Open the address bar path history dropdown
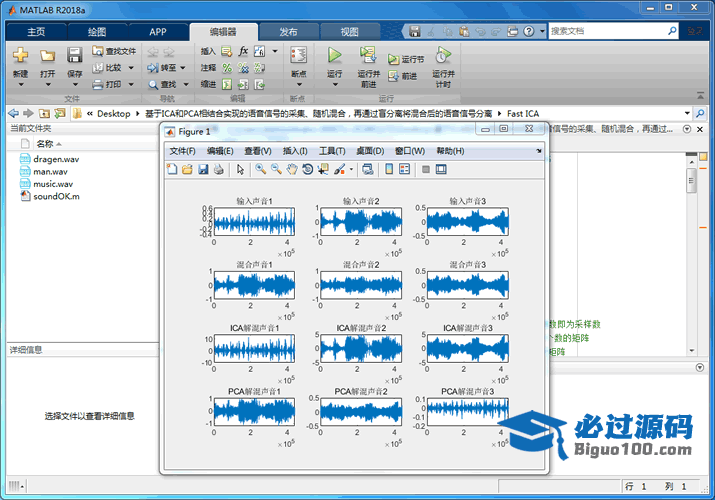The width and height of the screenshot is (715, 500). 687,113
